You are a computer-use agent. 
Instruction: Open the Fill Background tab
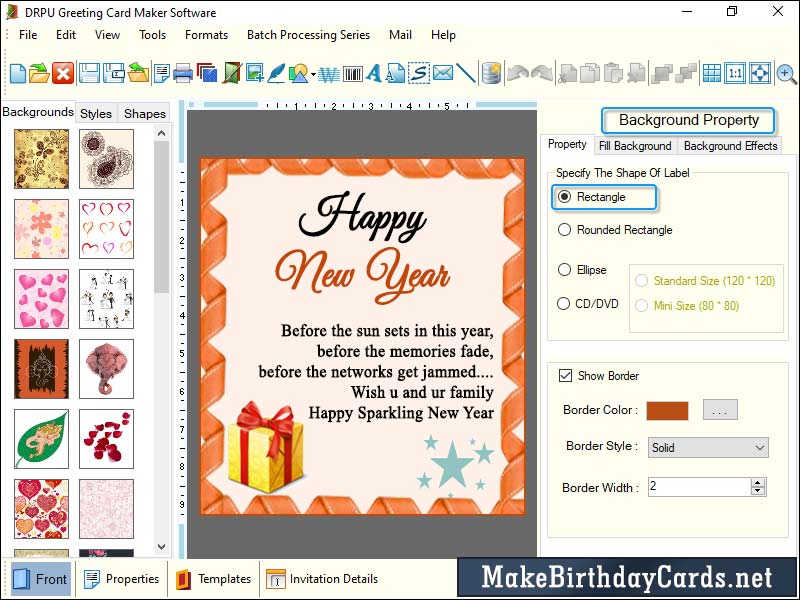pyautogui.click(x=635, y=145)
